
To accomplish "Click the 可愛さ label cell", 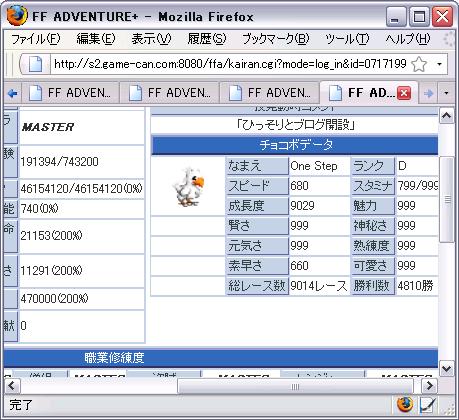I will point(373,266).
